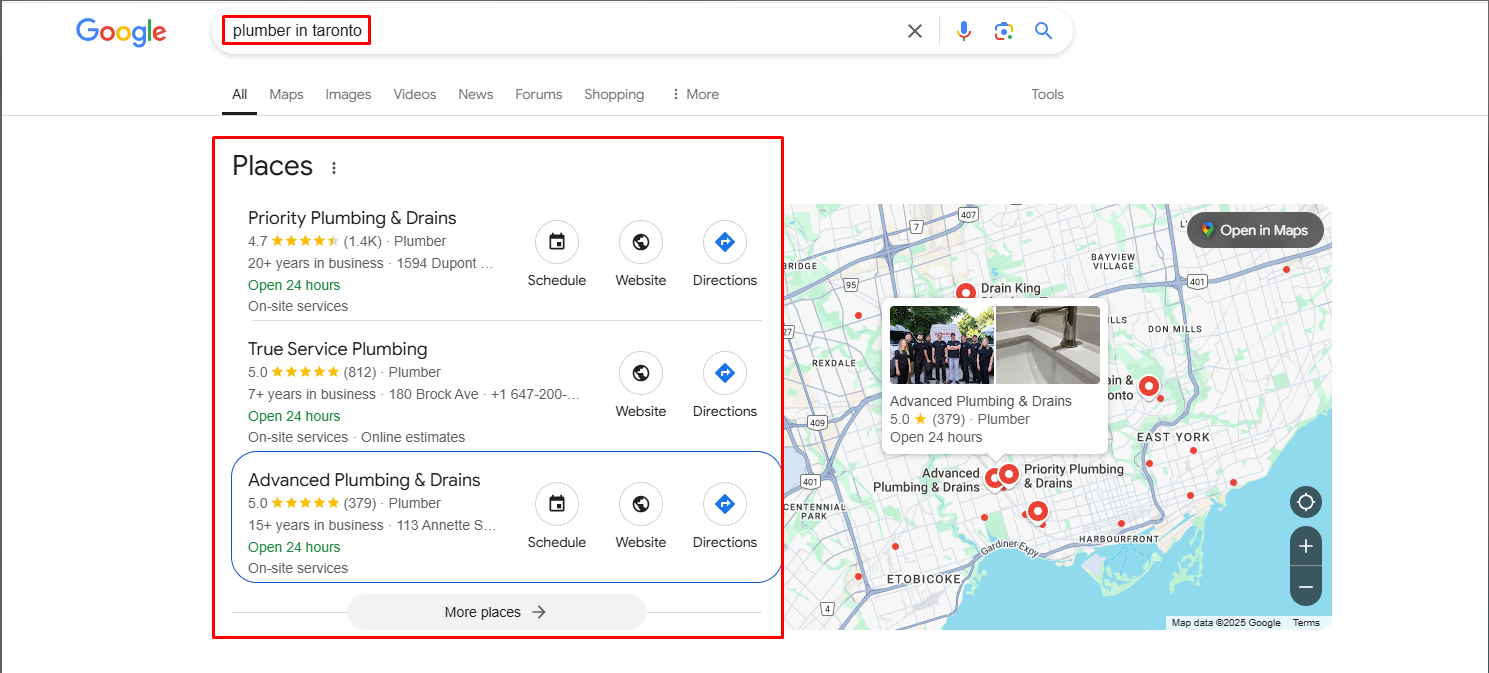Image resolution: width=1489 pixels, height=673 pixels.
Task: Click the HARBOURFRONT map label
Action: coord(1119,539)
